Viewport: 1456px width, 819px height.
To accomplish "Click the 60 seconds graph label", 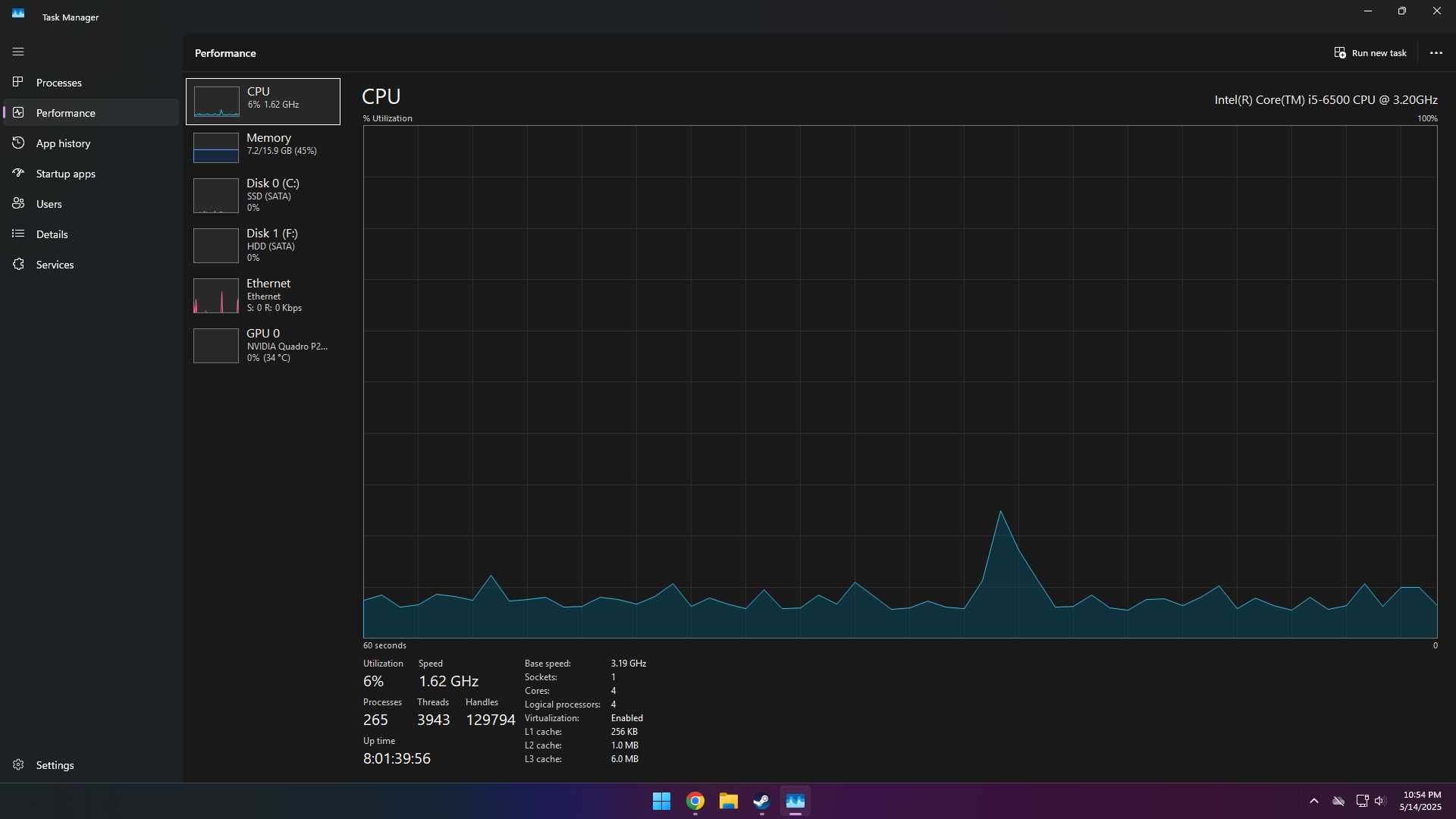I will coord(384,645).
